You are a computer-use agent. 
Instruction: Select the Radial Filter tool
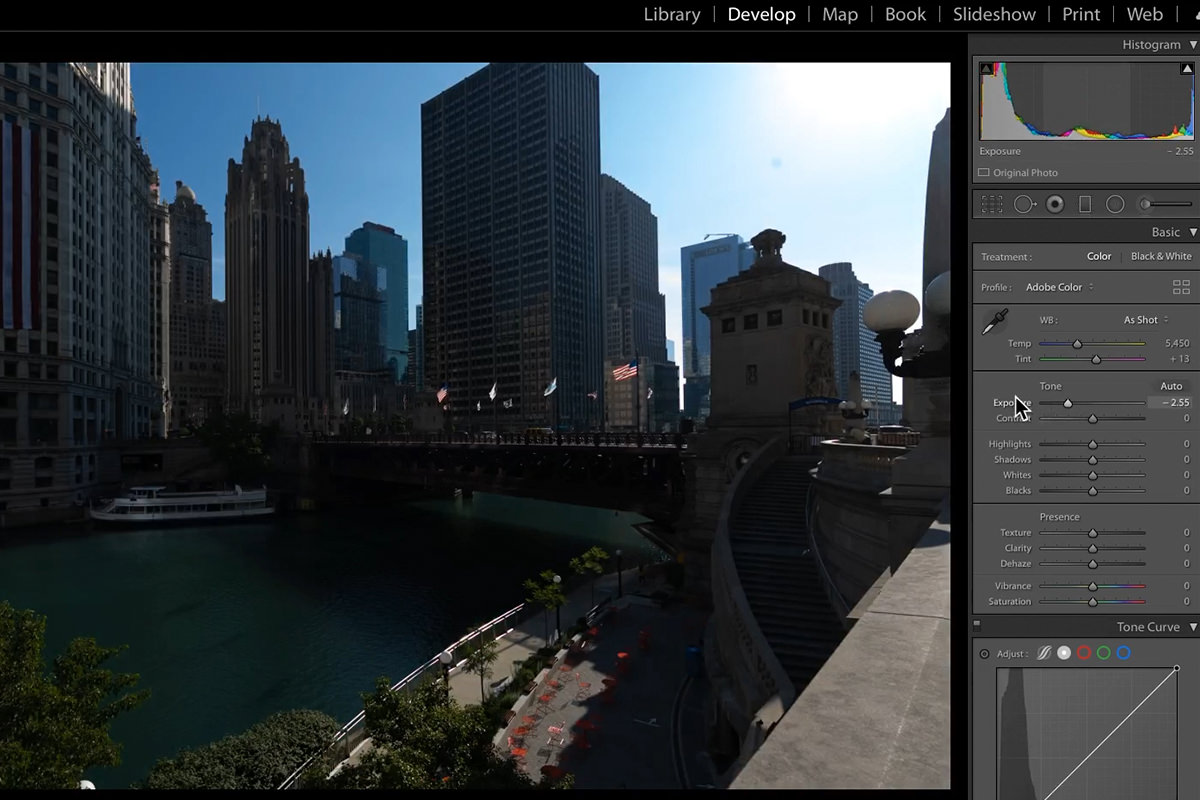[1114, 204]
